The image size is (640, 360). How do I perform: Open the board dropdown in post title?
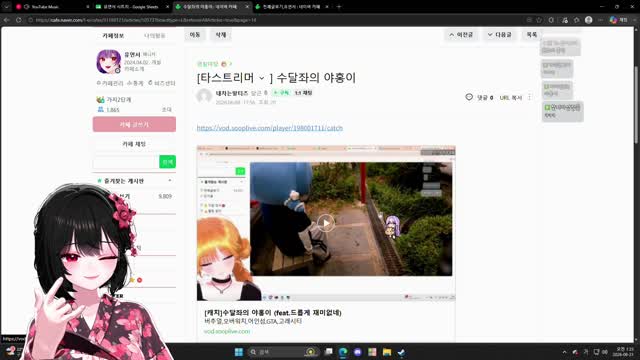coord(262,78)
